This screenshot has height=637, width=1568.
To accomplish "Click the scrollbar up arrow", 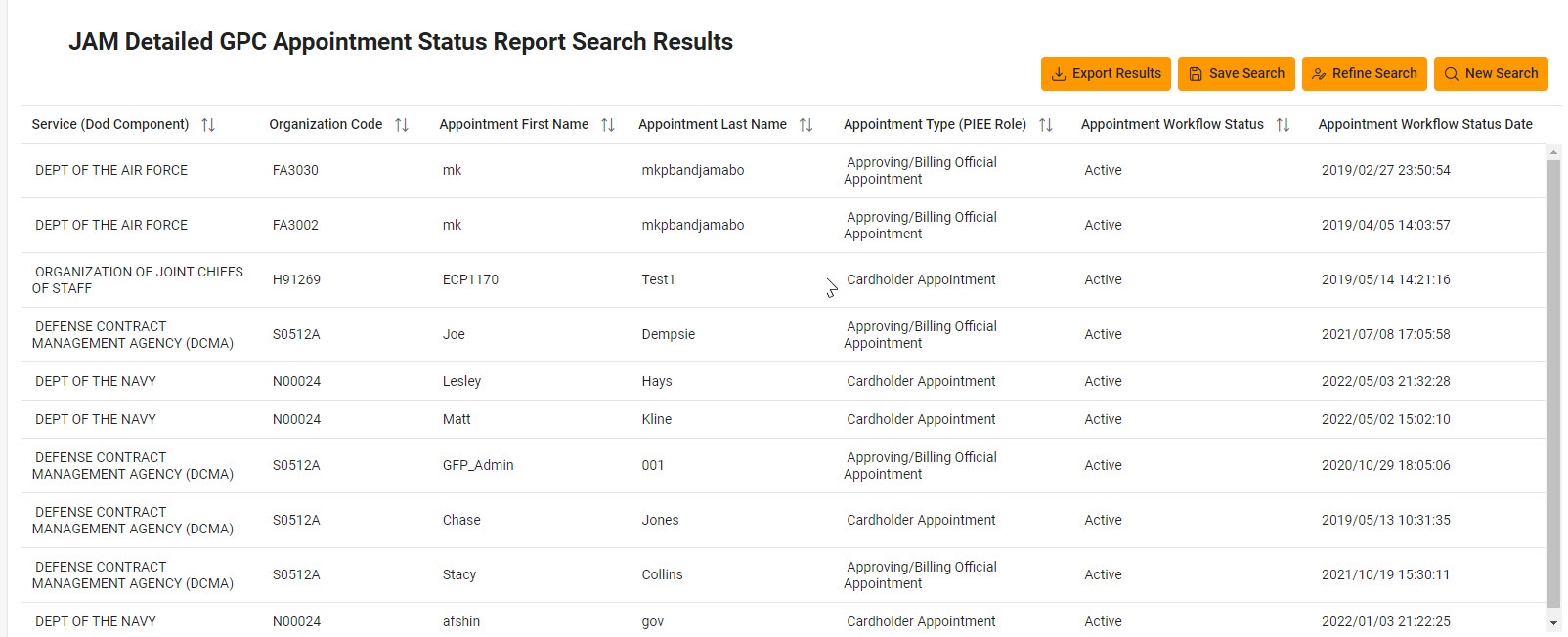I will tap(1553, 151).
